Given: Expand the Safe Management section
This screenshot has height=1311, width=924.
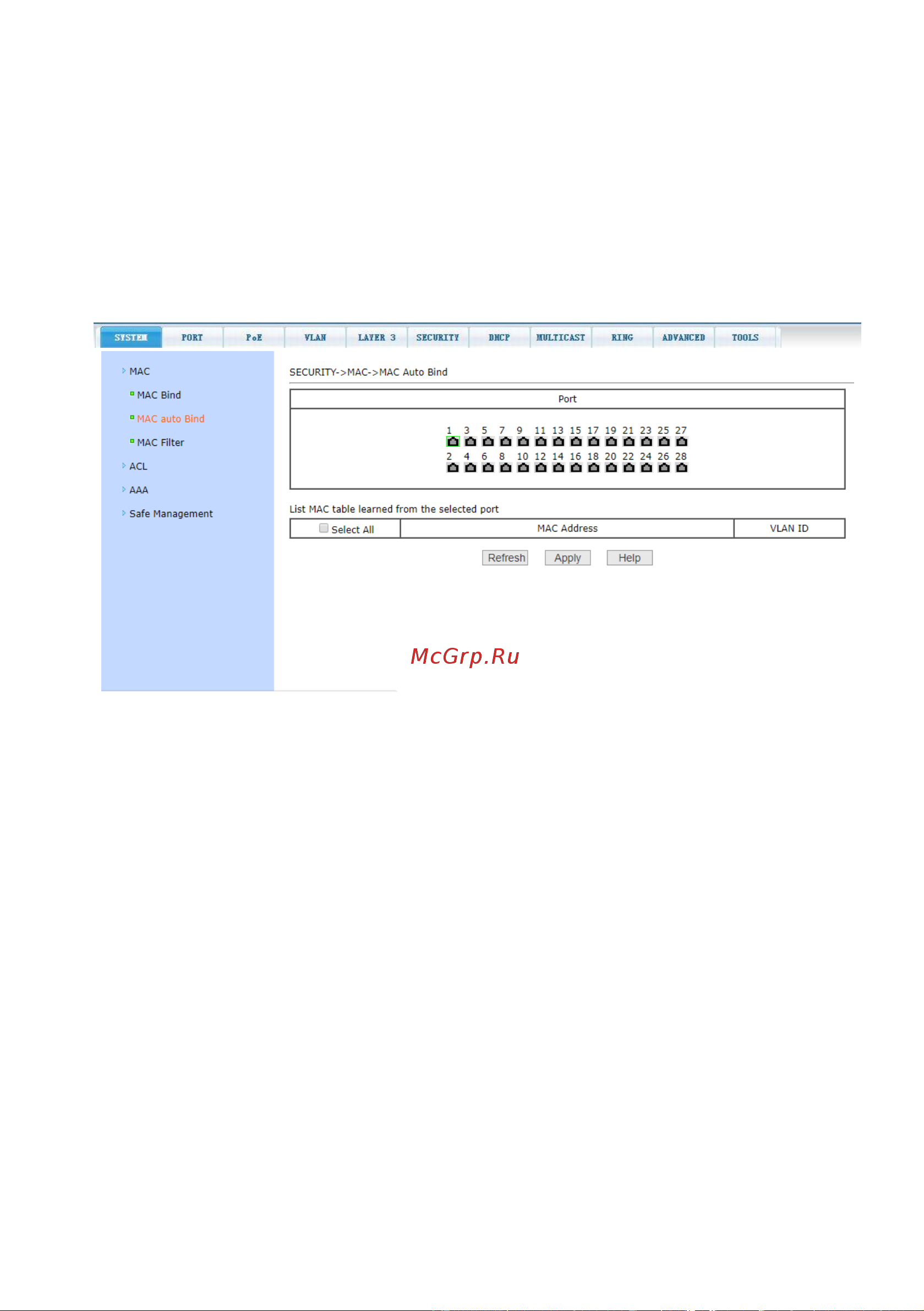Looking at the screenshot, I should coord(167,514).
